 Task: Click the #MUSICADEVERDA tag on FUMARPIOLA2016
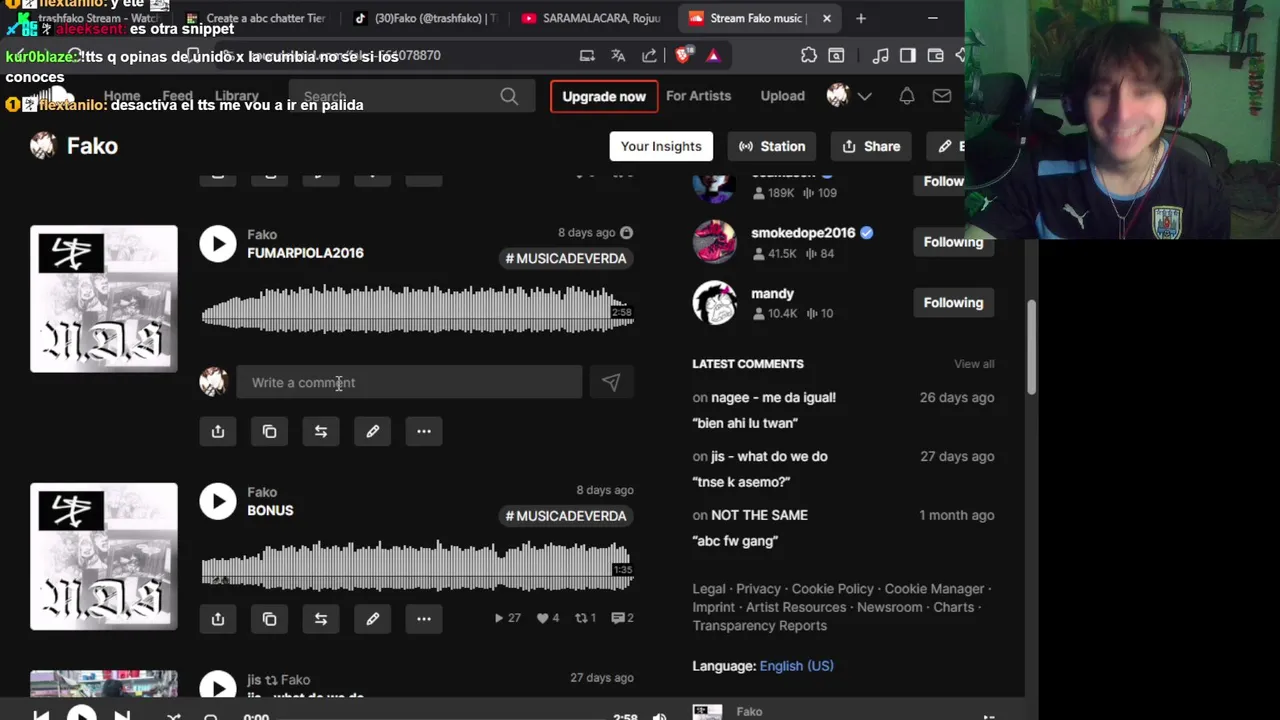566,258
